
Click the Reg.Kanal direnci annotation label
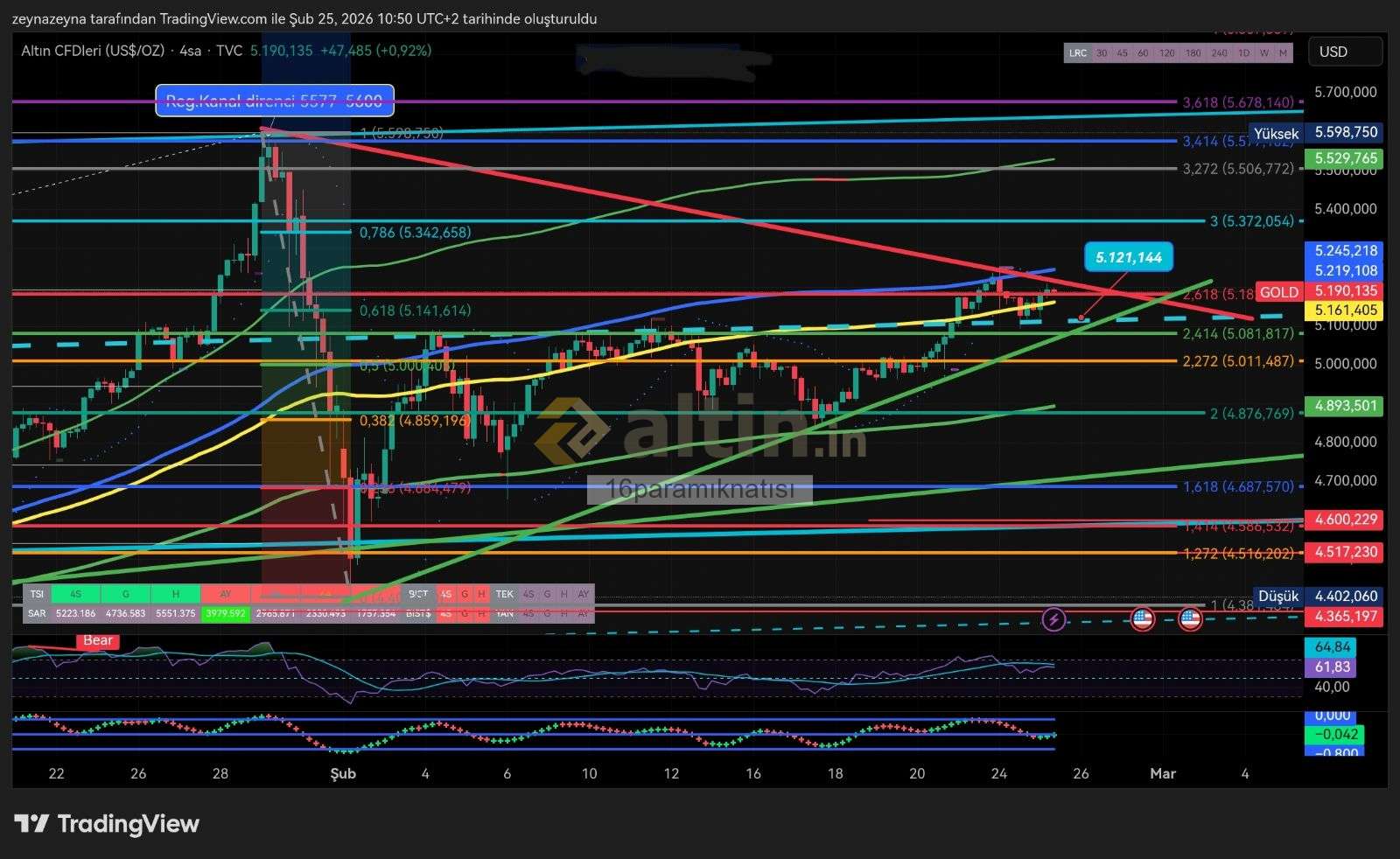[x=275, y=101]
